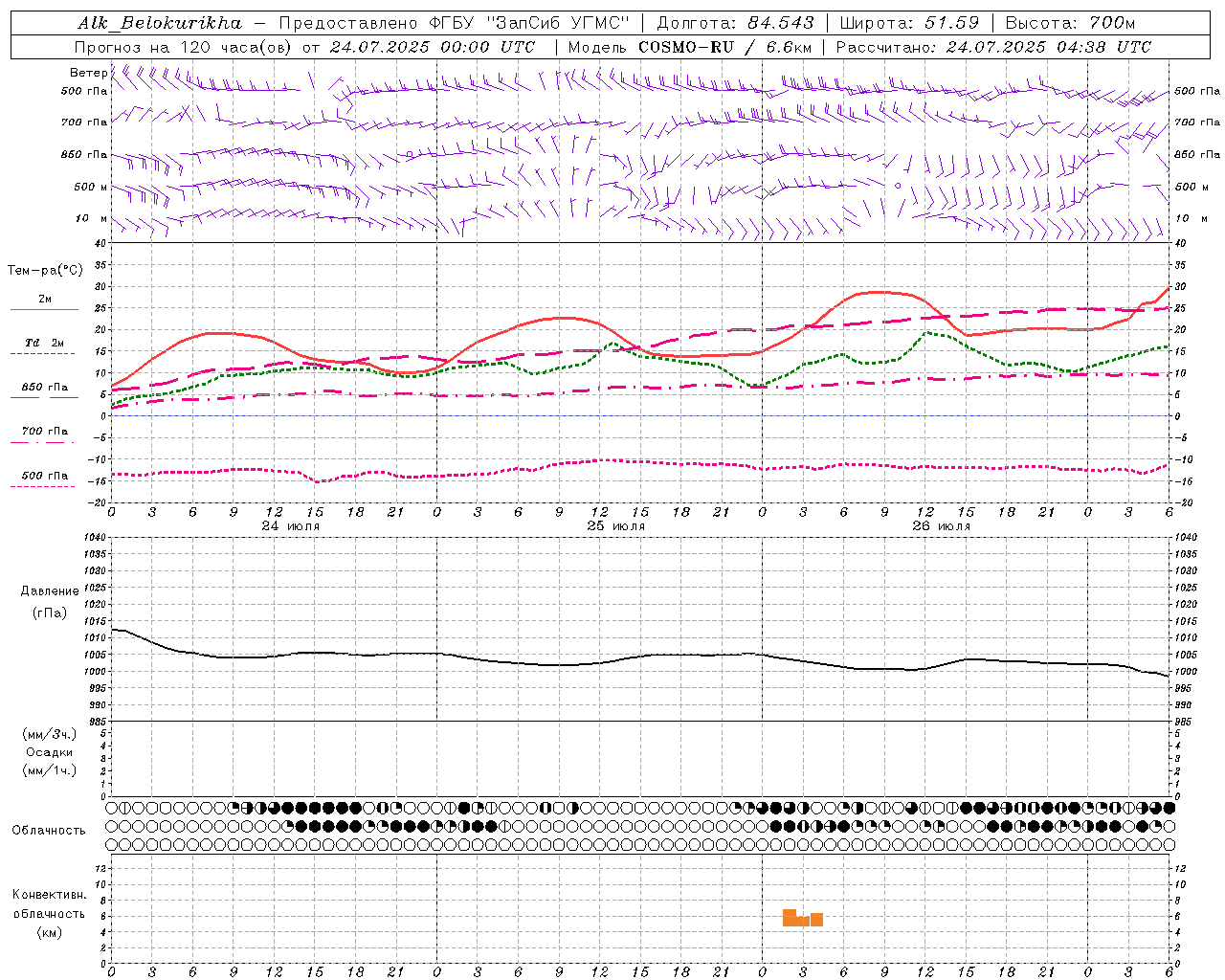1225x980 pixels.
Task: Click the solid red 2м legend line
Action: point(44,309)
